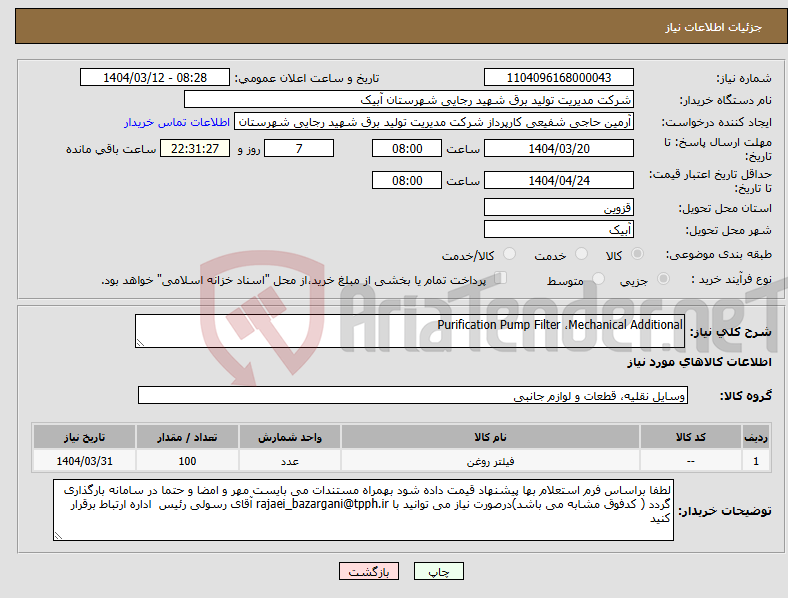Click the تعداد / مقدار column header

point(187,437)
